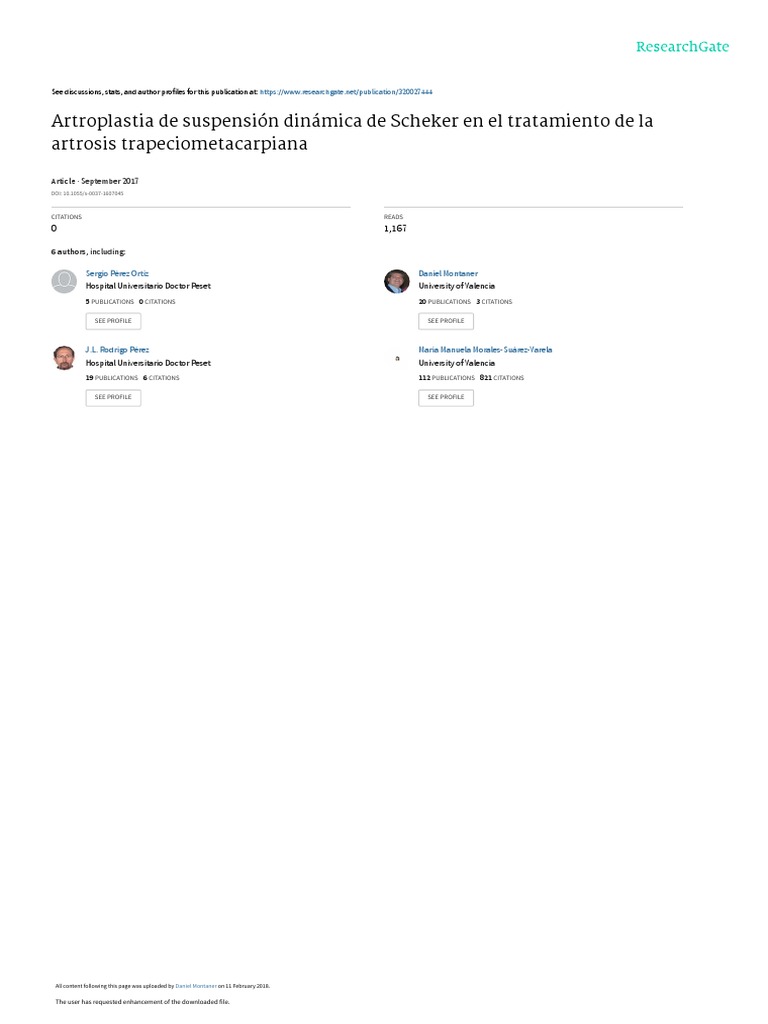The height and width of the screenshot is (1024, 768).
Task: Open the Maria Manuela Morales-Suárez-Varela name link
Action: [x=485, y=350]
